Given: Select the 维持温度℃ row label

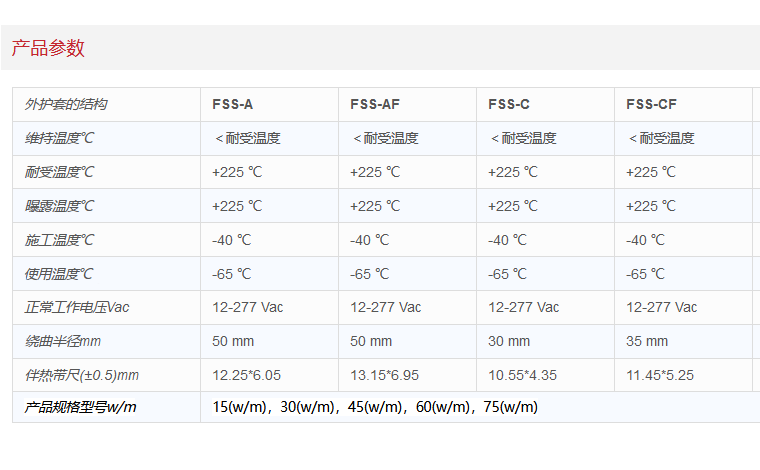Looking at the screenshot, I should tap(60, 138).
